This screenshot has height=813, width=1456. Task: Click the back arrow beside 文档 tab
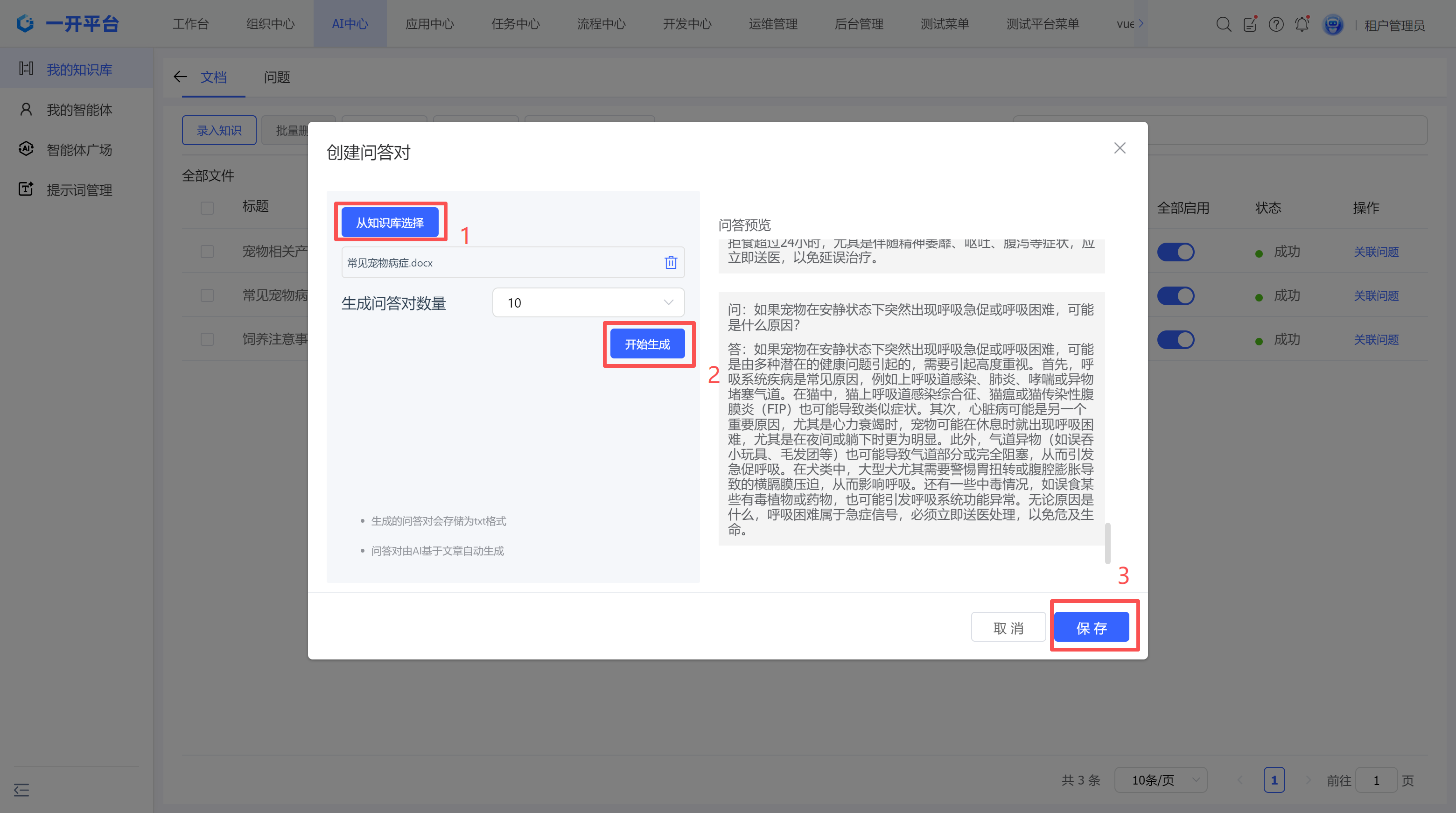(180, 77)
